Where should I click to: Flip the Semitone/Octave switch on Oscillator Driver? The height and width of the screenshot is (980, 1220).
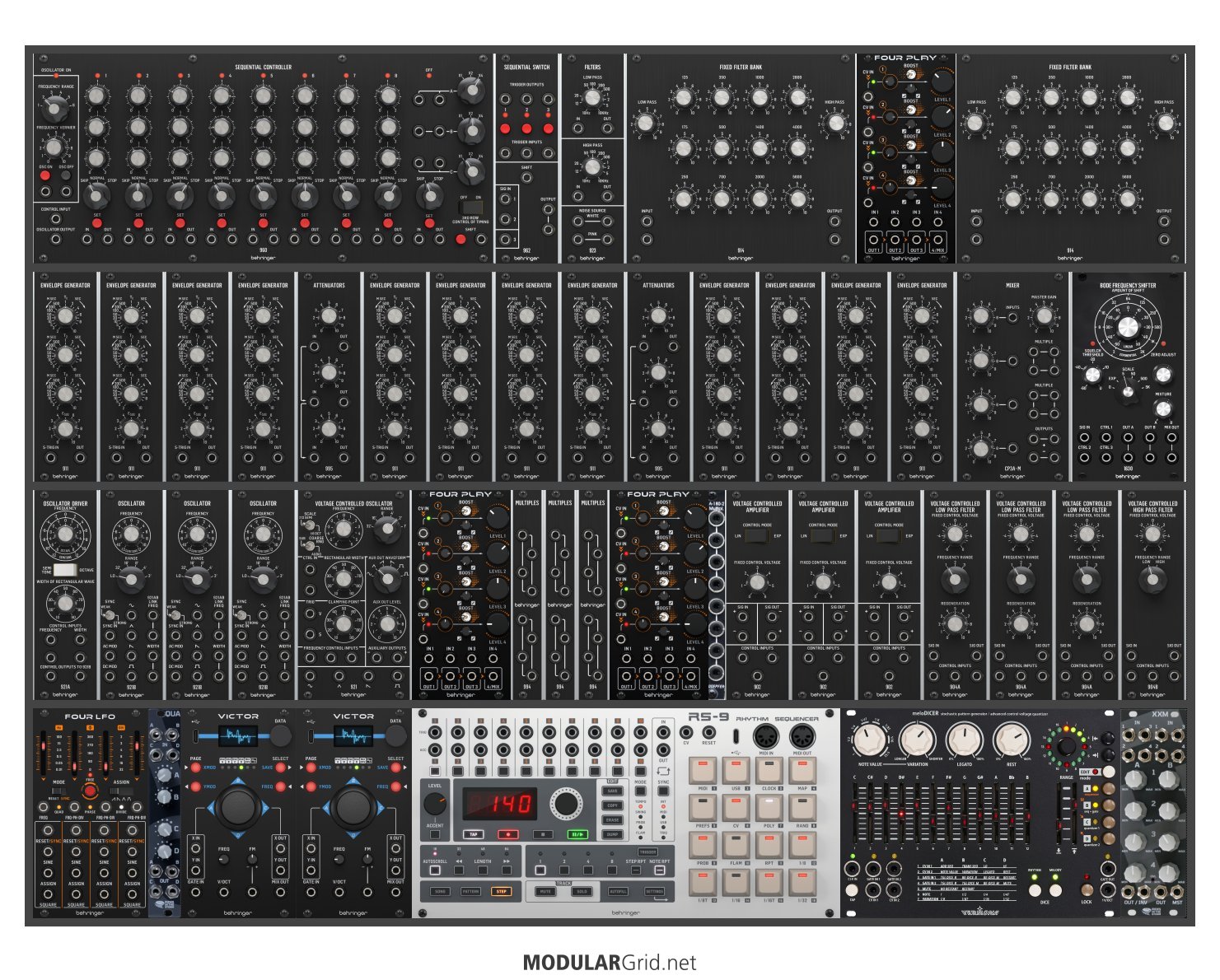(64, 569)
